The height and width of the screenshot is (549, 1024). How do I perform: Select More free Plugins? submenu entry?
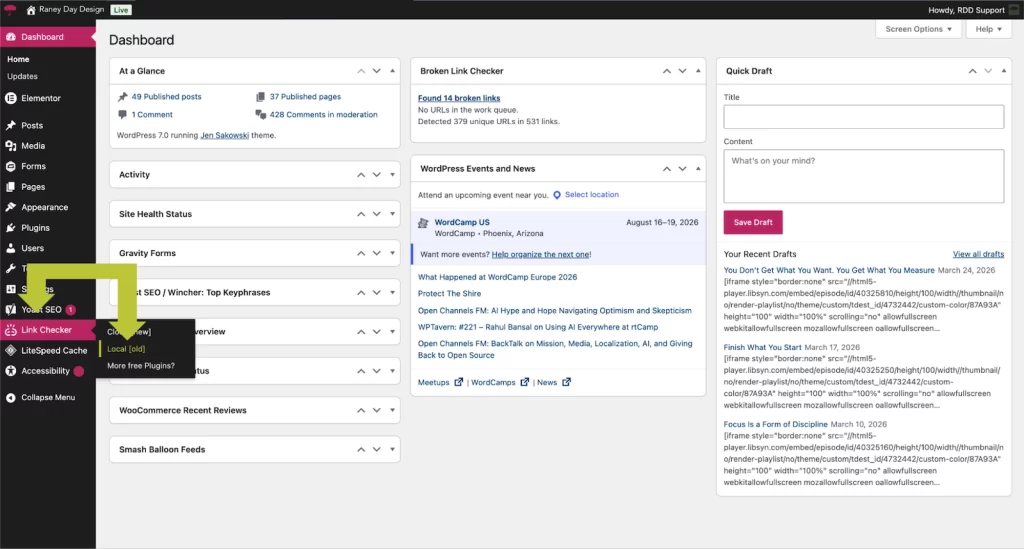click(x=141, y=366)
